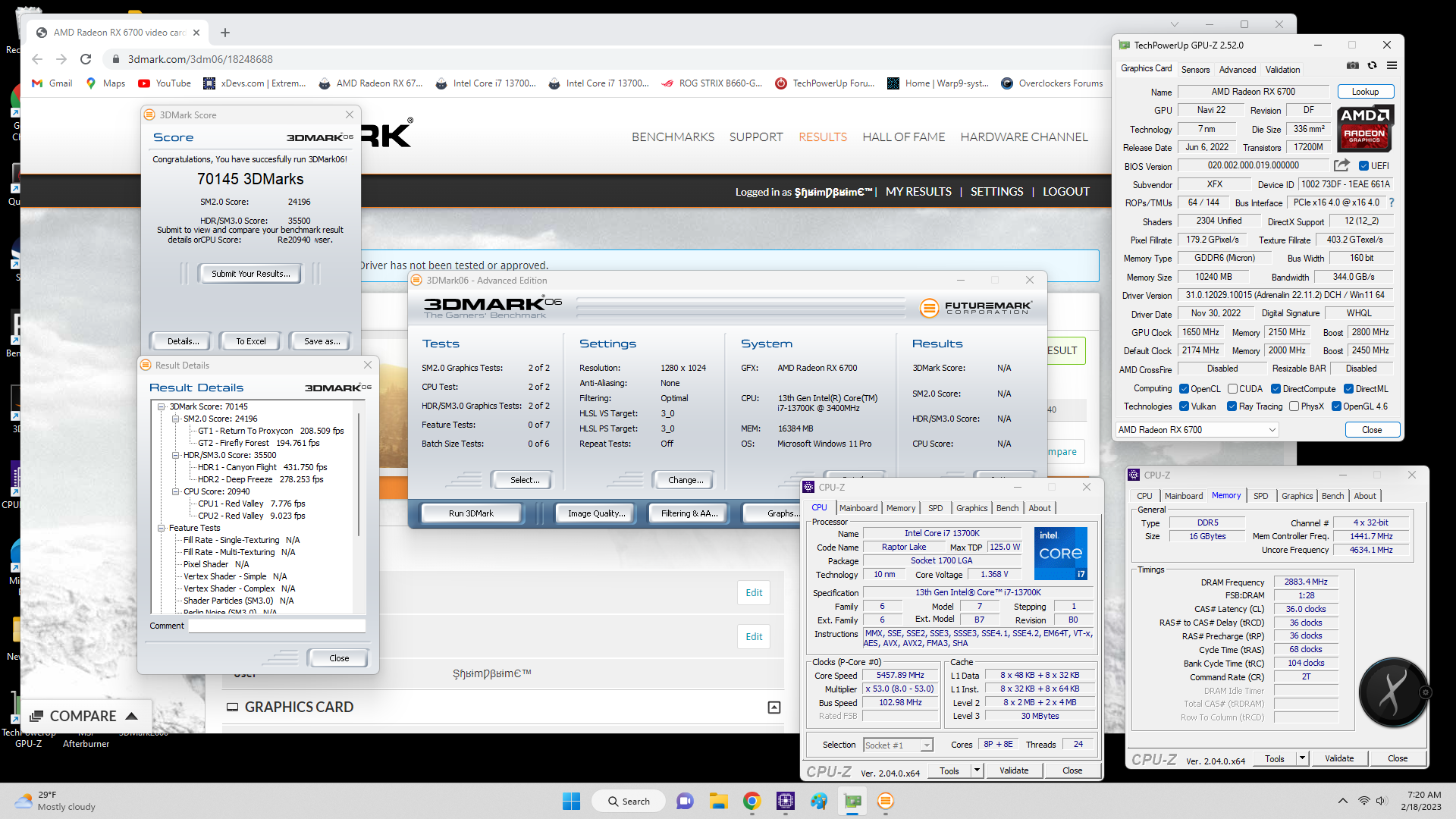Reload the Chrome page

(x=86, y=59)
